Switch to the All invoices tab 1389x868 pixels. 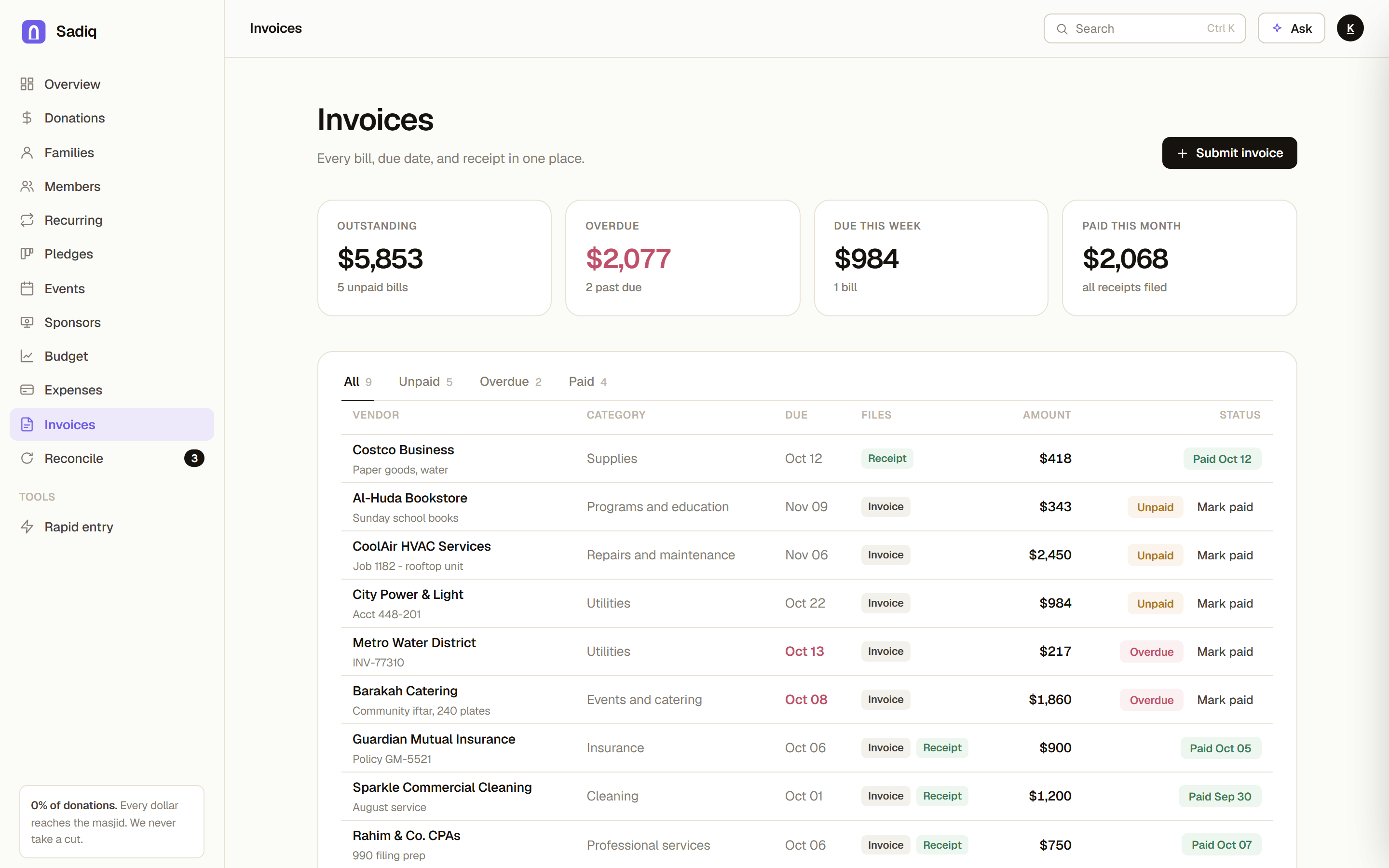(357, 382)
